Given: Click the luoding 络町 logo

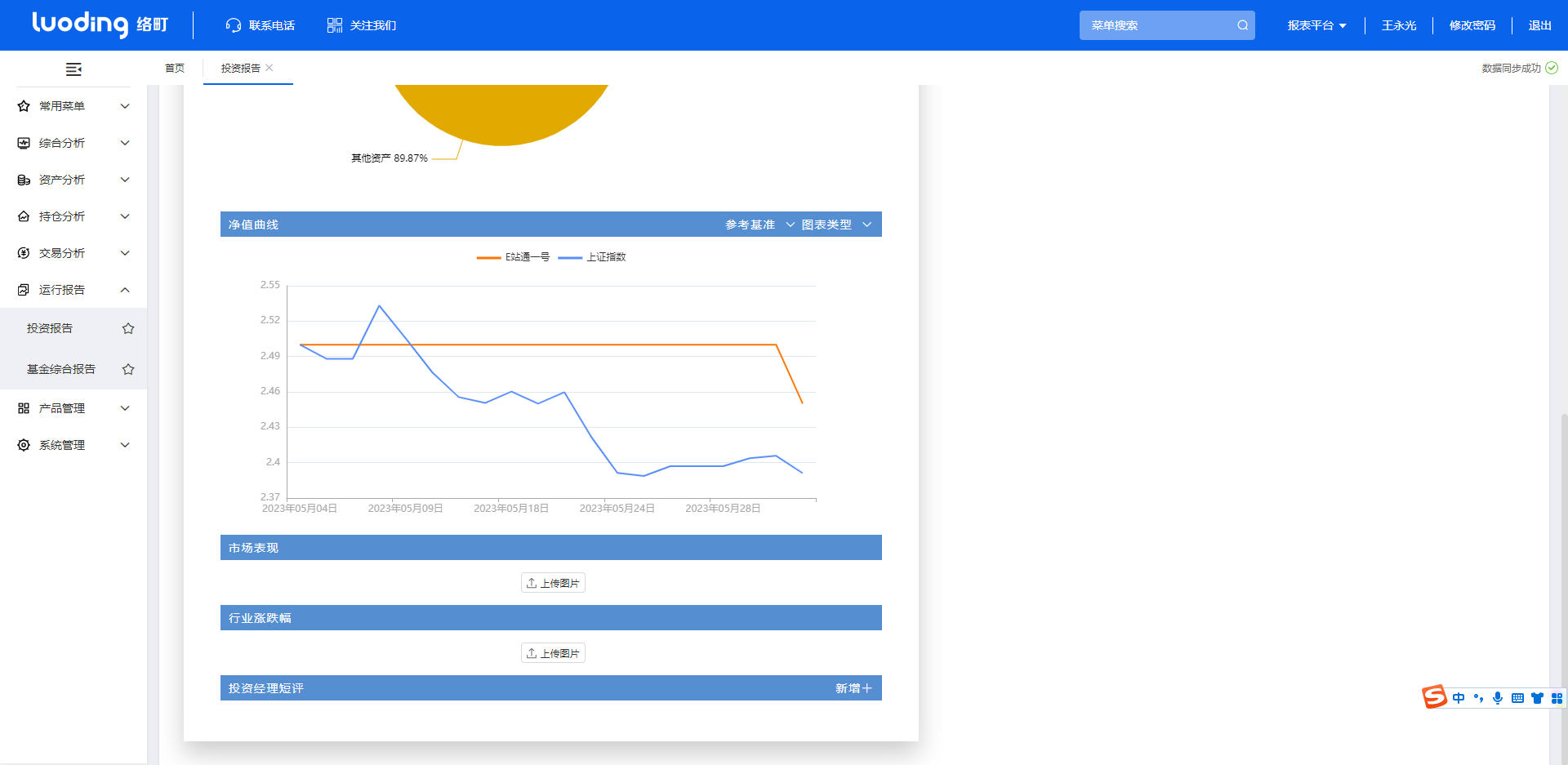Looking at the screenshot, I should [100, 24].
